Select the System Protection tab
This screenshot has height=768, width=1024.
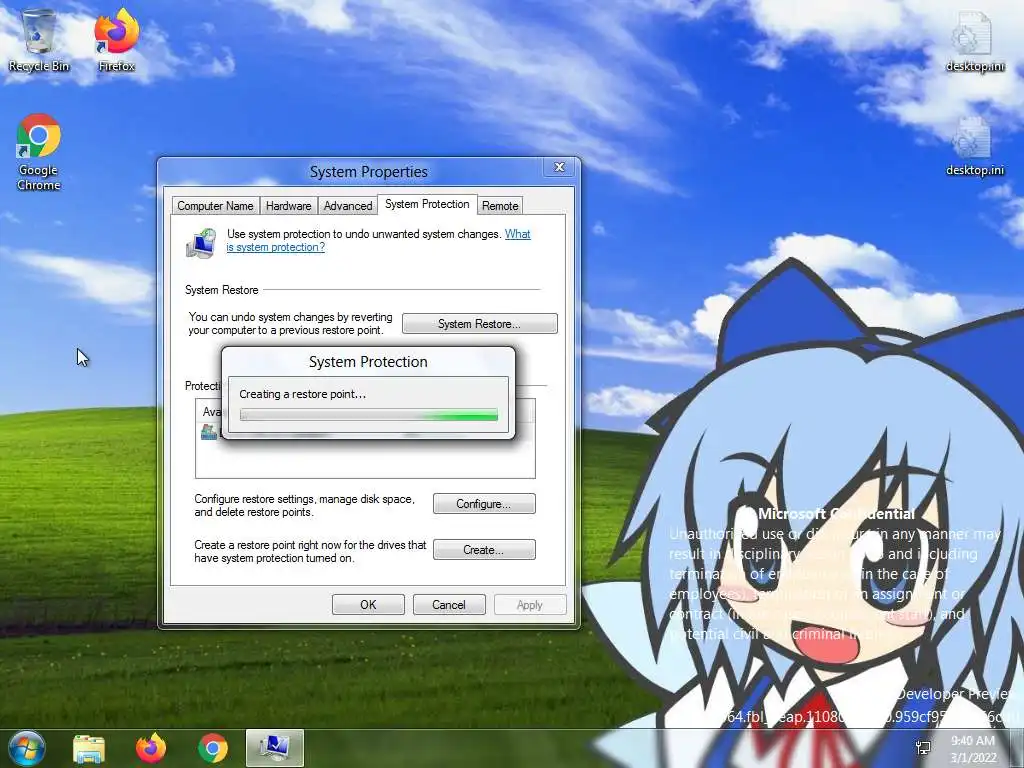point(427,204)
